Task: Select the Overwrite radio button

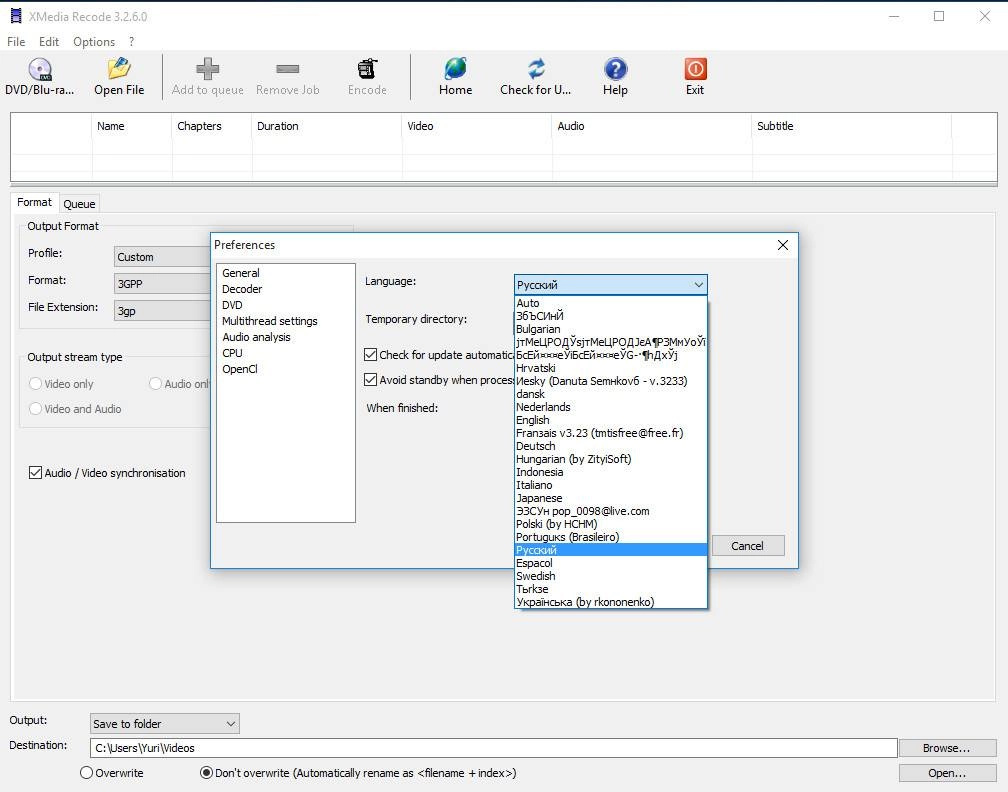Action: pyautogui.click(x=86, y=773)
